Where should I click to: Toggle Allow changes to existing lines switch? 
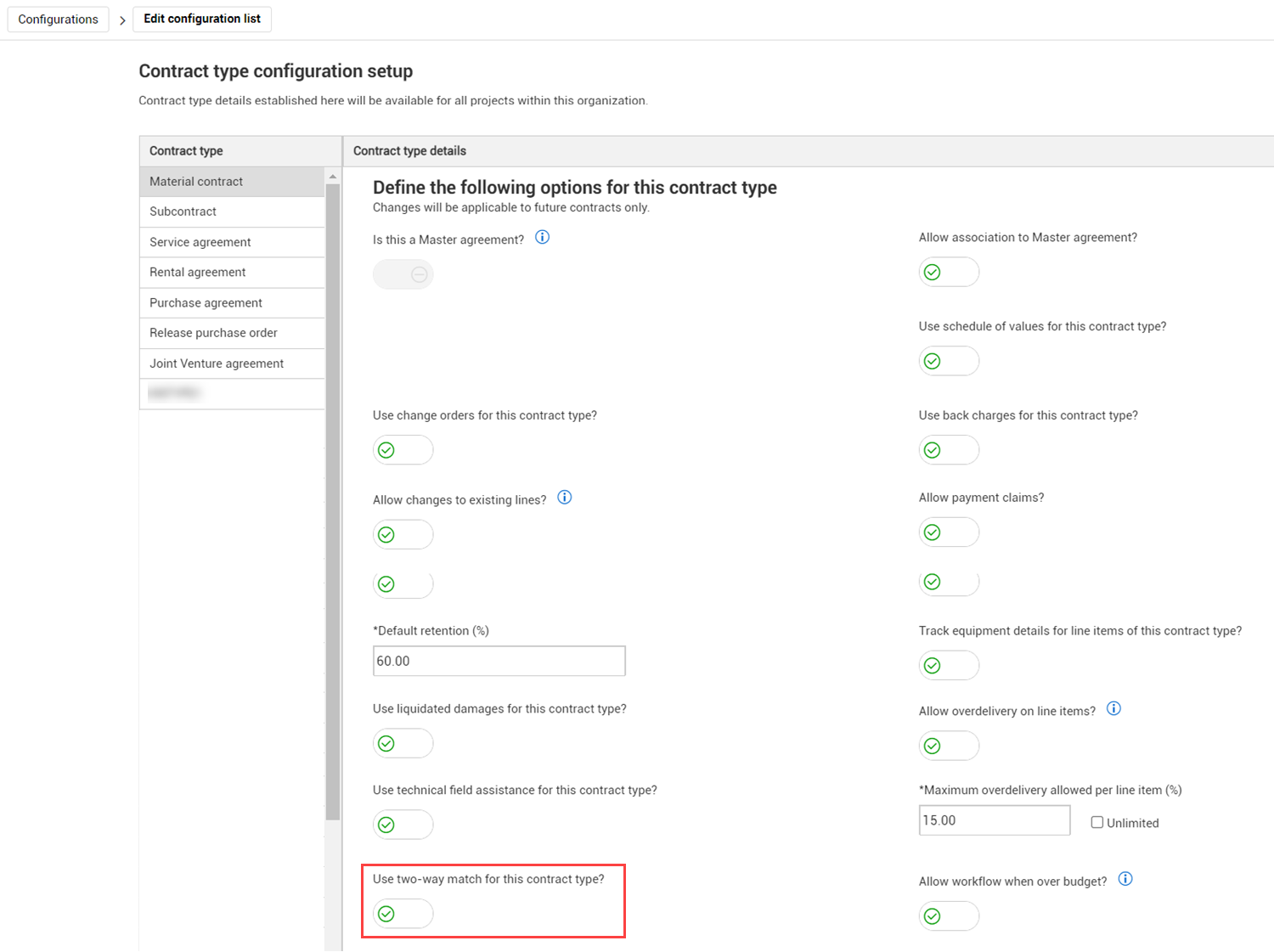pyautogui.click(x=403, y=534)
